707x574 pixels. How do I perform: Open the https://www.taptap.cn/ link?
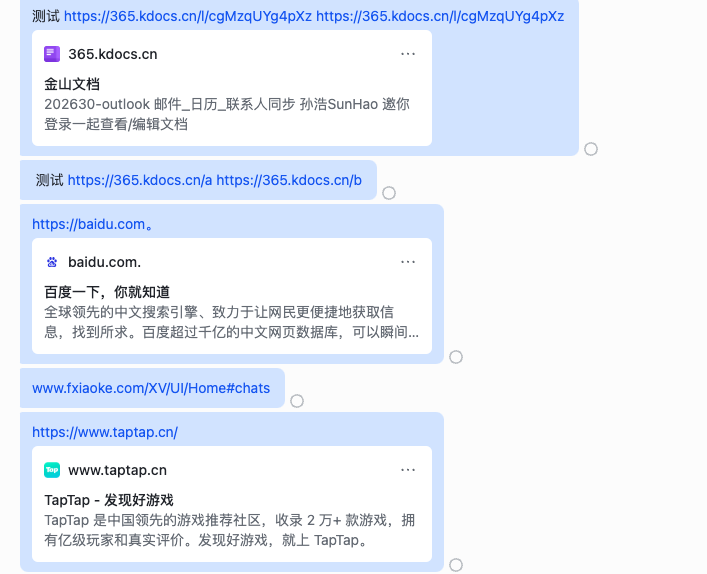pyautogui.click(x=105, y=432)
